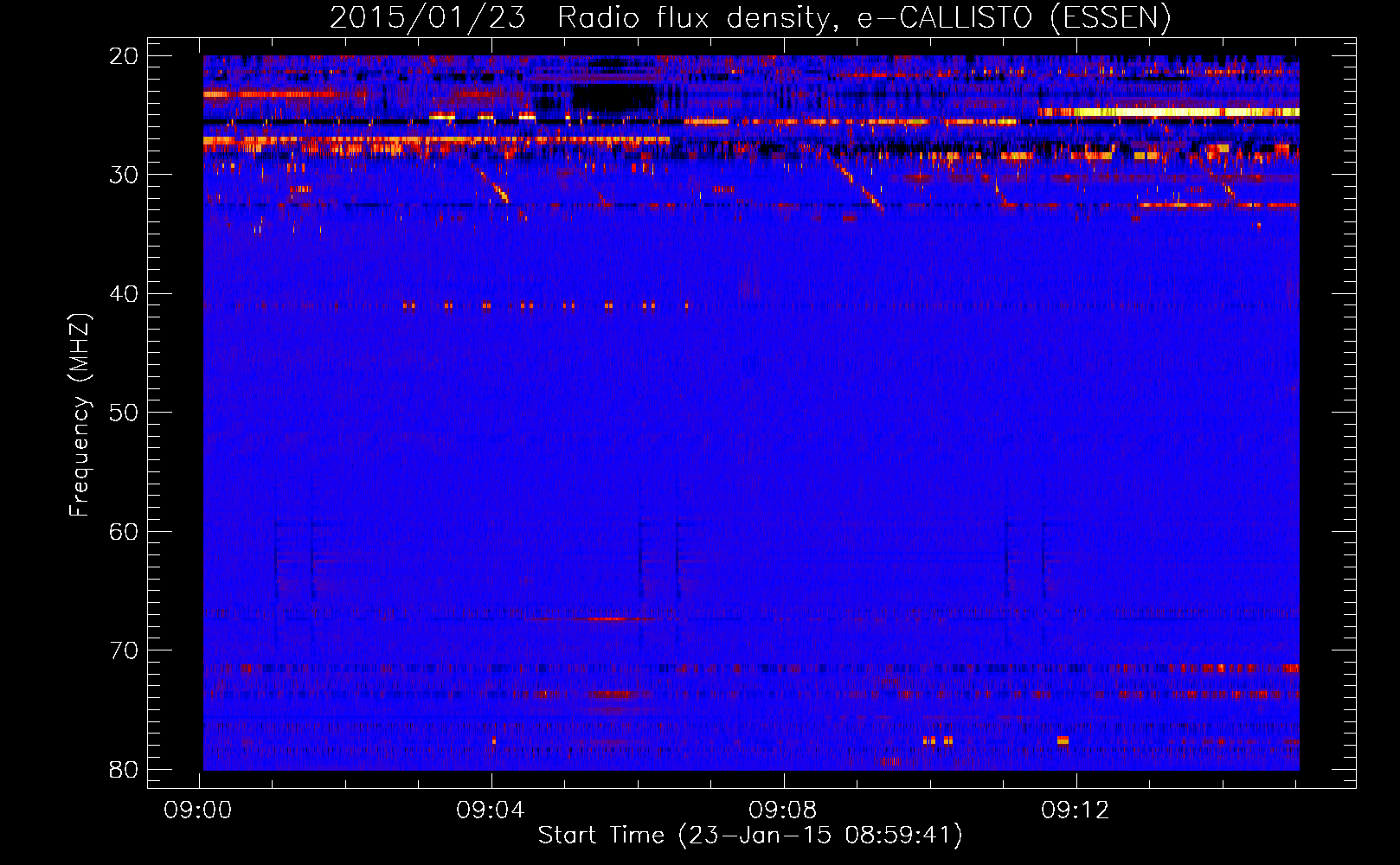Screen dimensions: 1400x865
Task: Click the black patch near 23 MHz around 09:05
Action: pyautogui.click(x=613, y=97)
